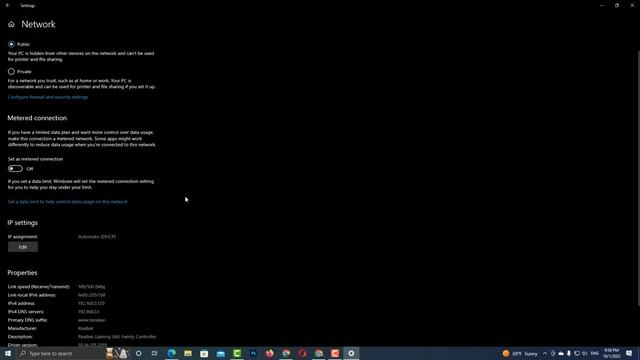The height and width of the screenshot is (360, 640).
Task: Click the Type here to search box
Action: (61, 353)
